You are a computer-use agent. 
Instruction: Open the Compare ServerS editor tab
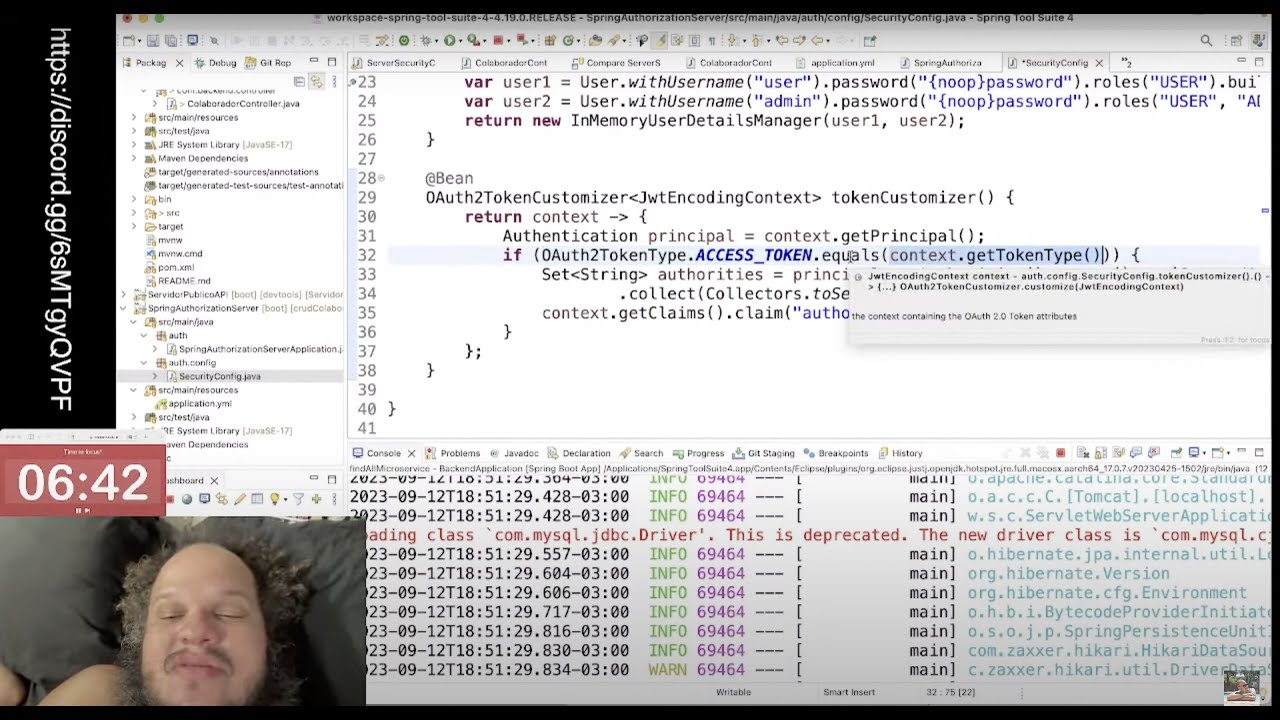point(616,63)
